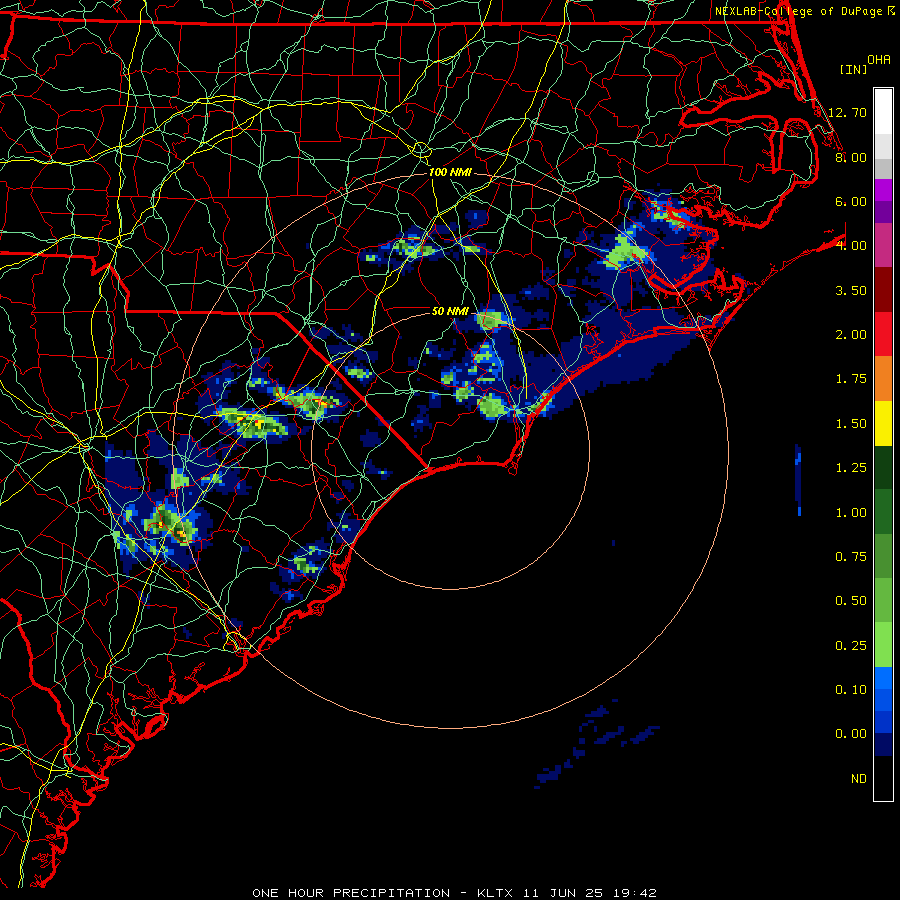Click the 6.00 scale value

point(851,201)
